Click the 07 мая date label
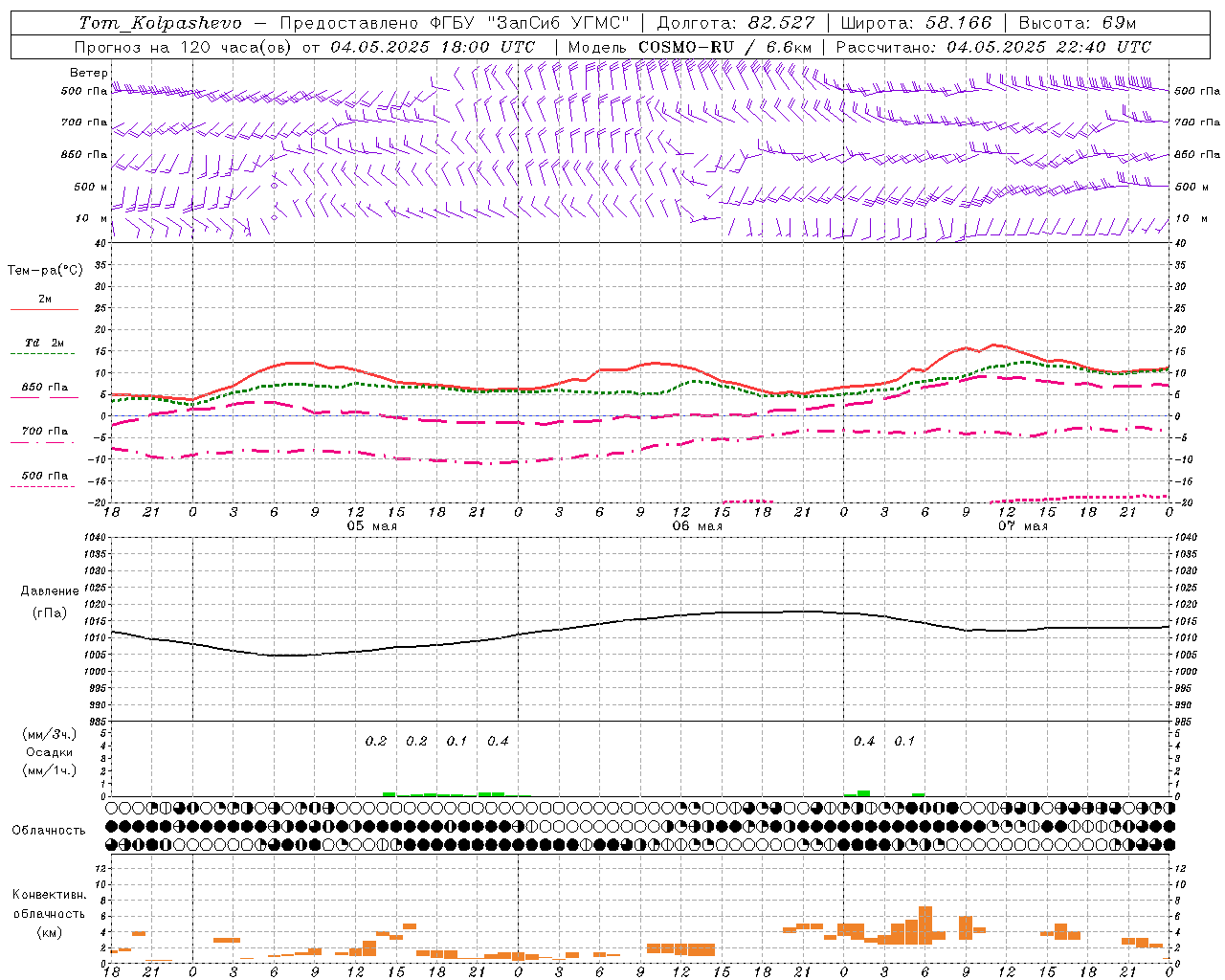This screenshot has width=1225, height=980. [1023, 526]
